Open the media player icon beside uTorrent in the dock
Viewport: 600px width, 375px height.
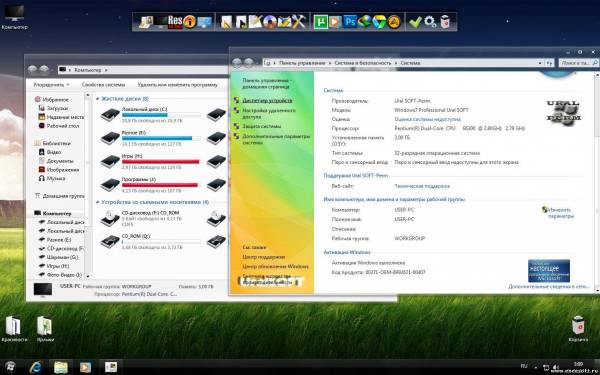tap(335, 22)
